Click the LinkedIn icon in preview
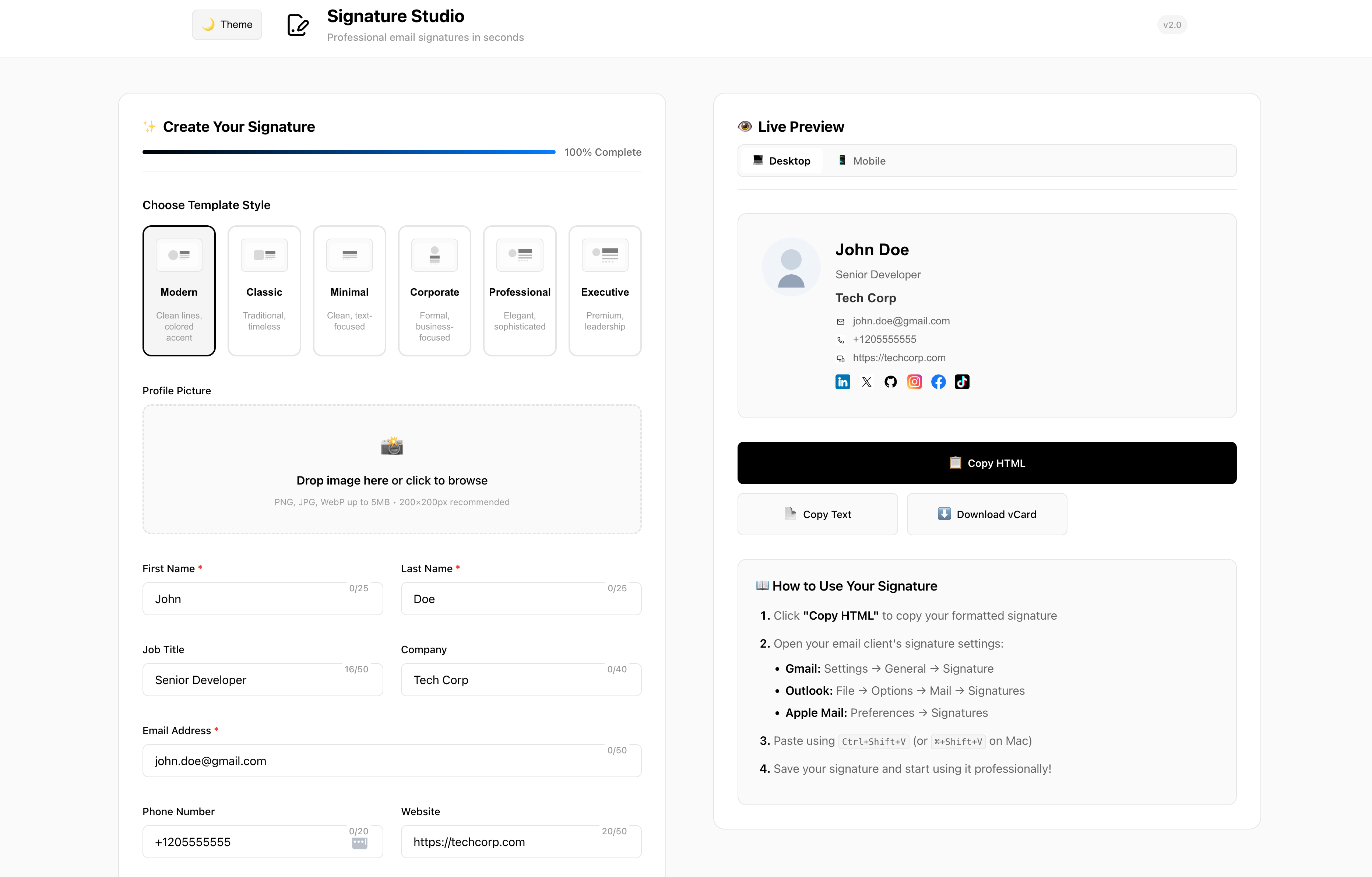 [x=843, y=382]
